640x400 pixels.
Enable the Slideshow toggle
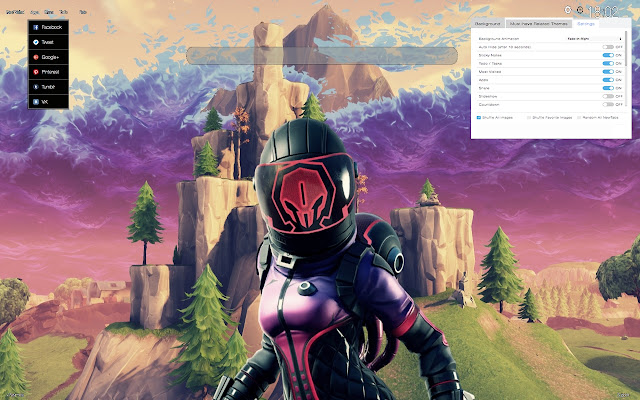tap(608, 96)
